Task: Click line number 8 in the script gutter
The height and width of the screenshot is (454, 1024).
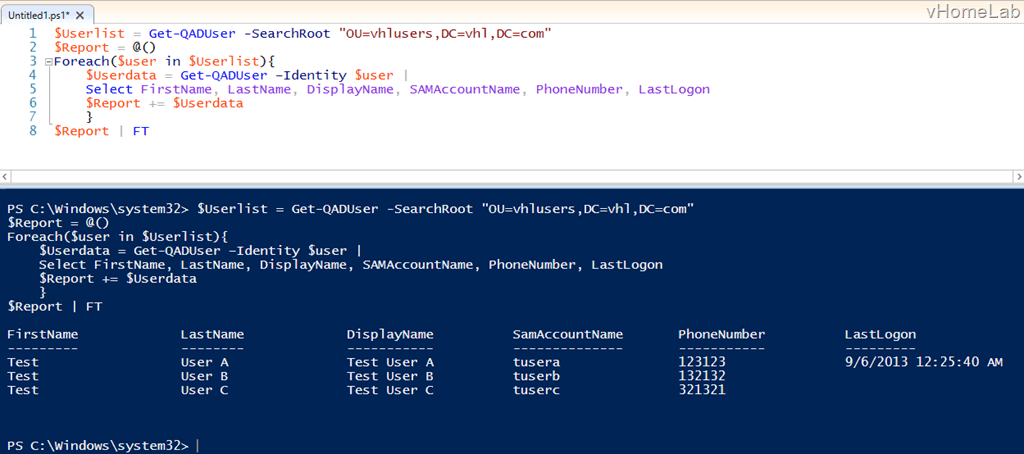Action: 33,131
